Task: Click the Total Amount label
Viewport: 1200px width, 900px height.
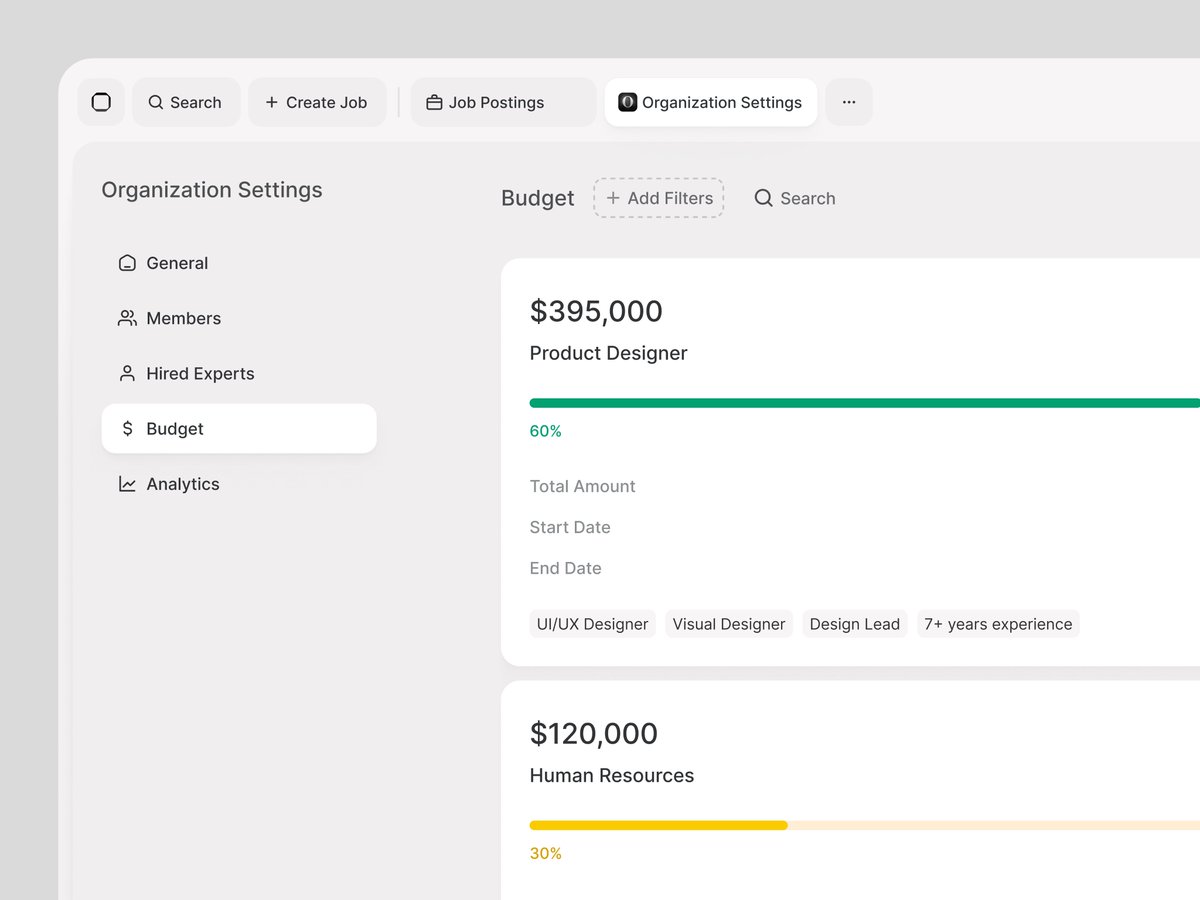Action: (x=583, y=486)
